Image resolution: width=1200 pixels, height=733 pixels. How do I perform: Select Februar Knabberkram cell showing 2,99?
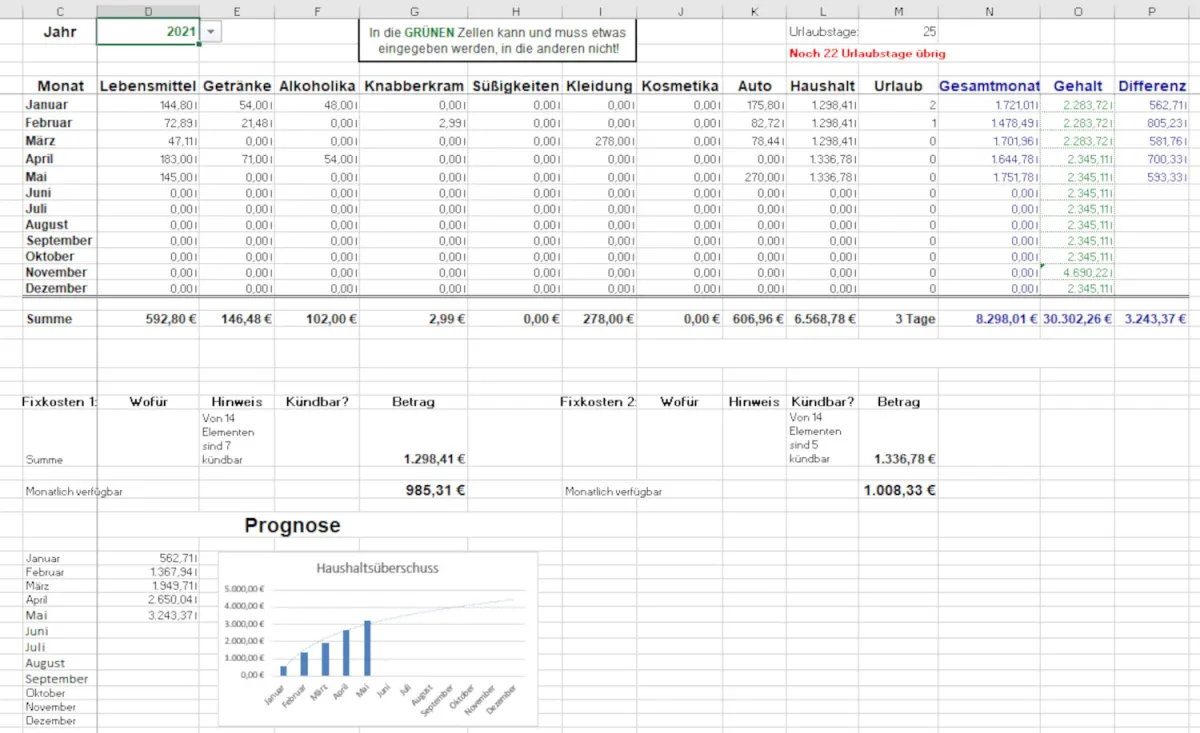pos(416,123)
